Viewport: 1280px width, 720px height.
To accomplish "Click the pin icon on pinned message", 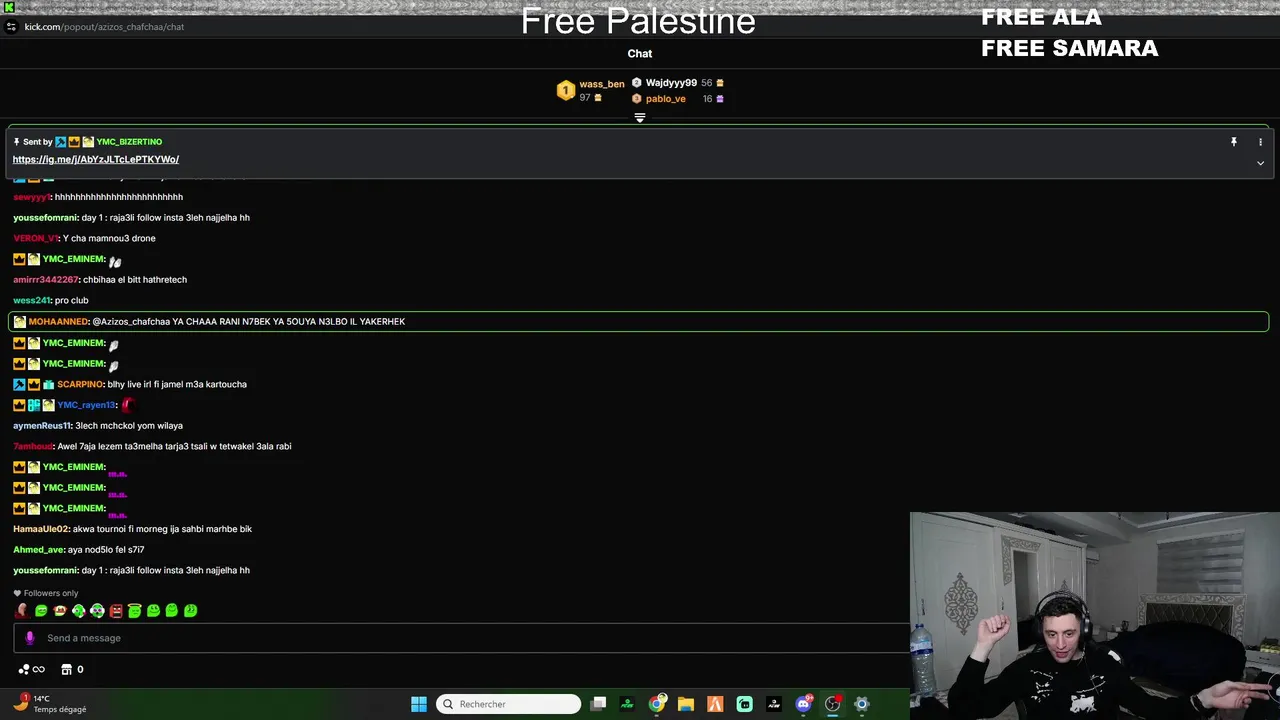I will click(1234, 142).
